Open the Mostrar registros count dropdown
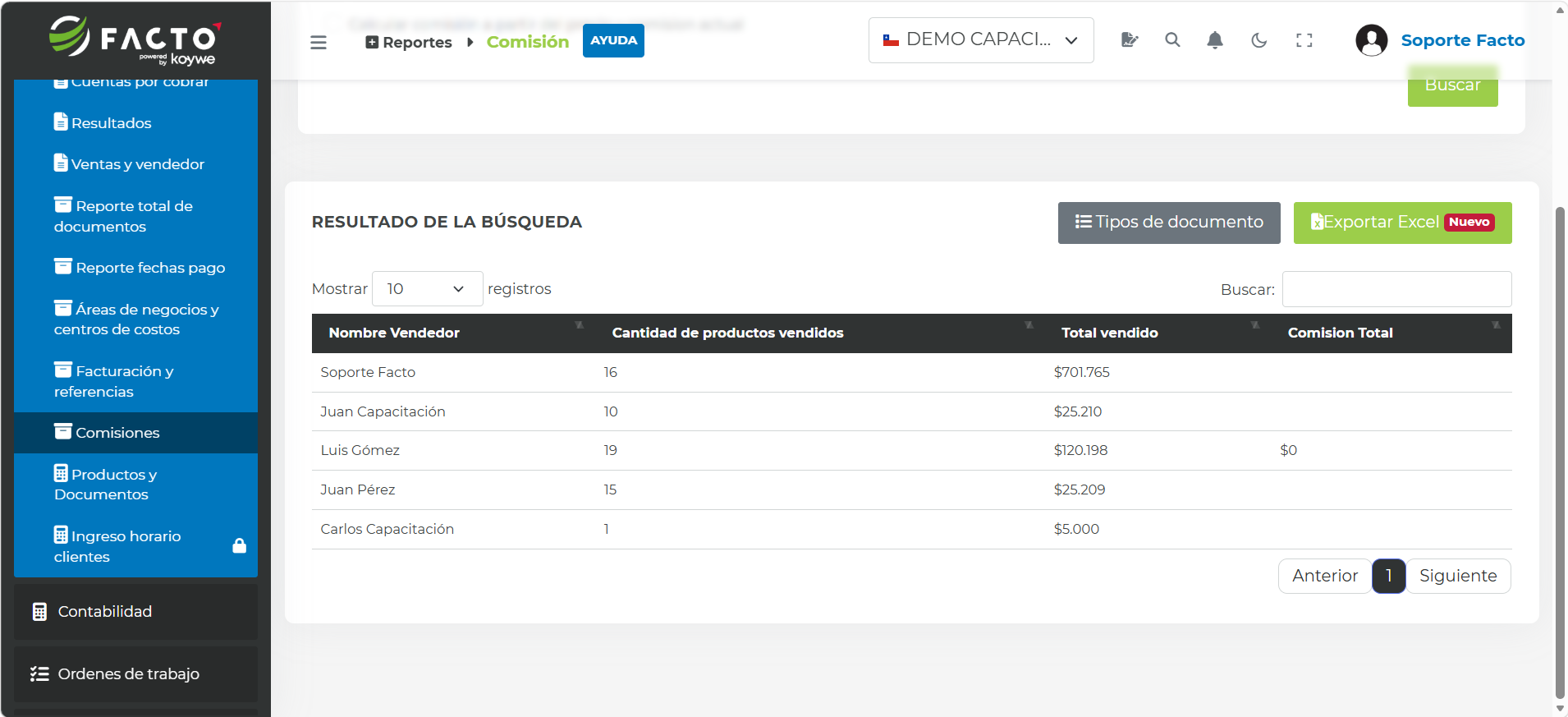Viewport: 1568px width, 717px height. [427, 288]
